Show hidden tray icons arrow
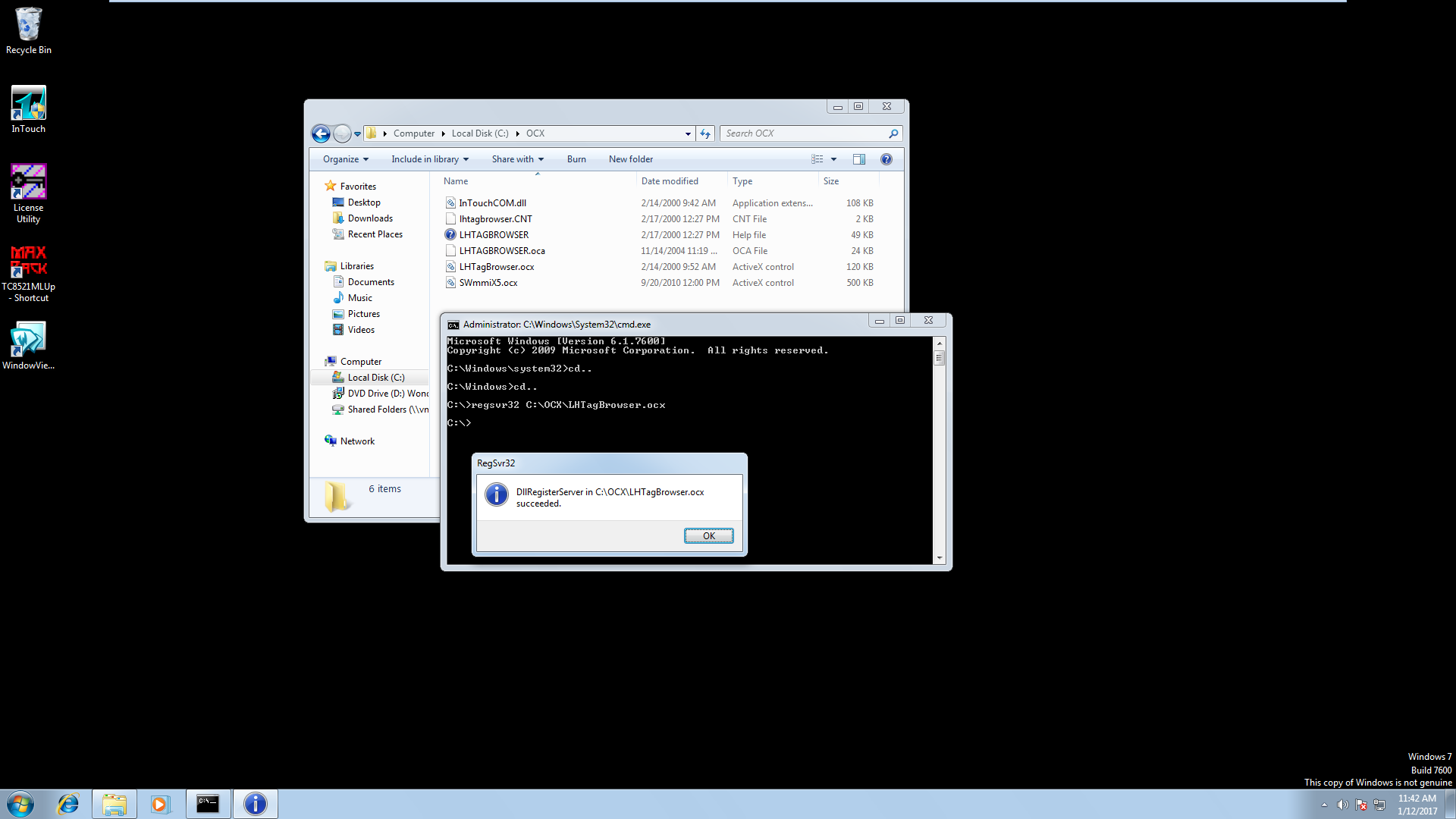This screenshot has height=819, width=1456. click(x=1324, y=805)
